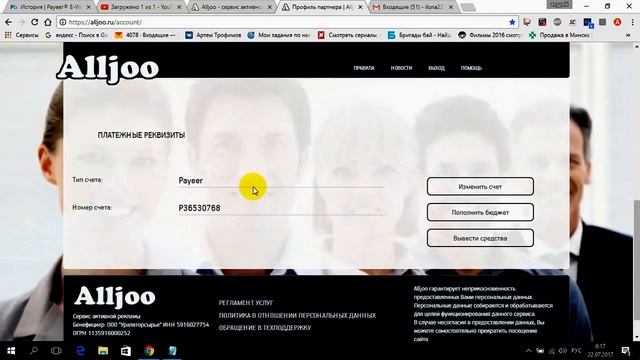Reload the current Alljoo page
This screenshot has height=360, width=640.
(x=35, y=22)
